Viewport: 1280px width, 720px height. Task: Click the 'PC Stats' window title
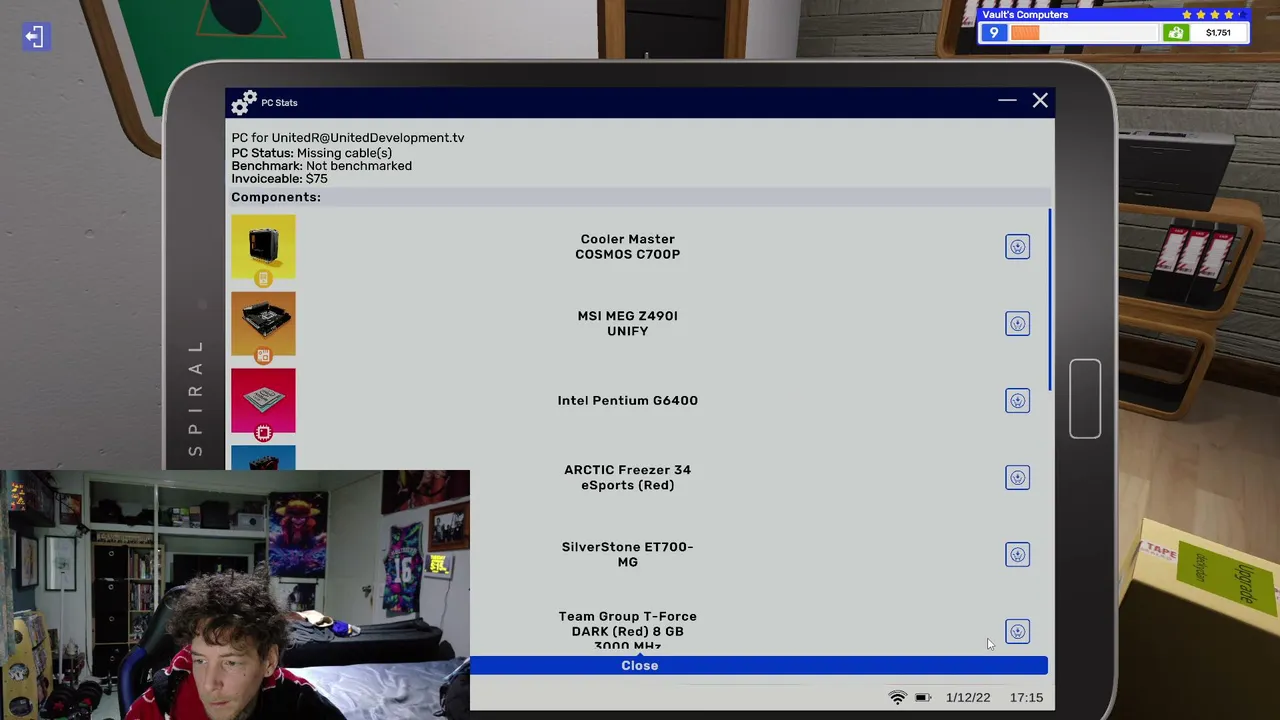coord(279,103)
